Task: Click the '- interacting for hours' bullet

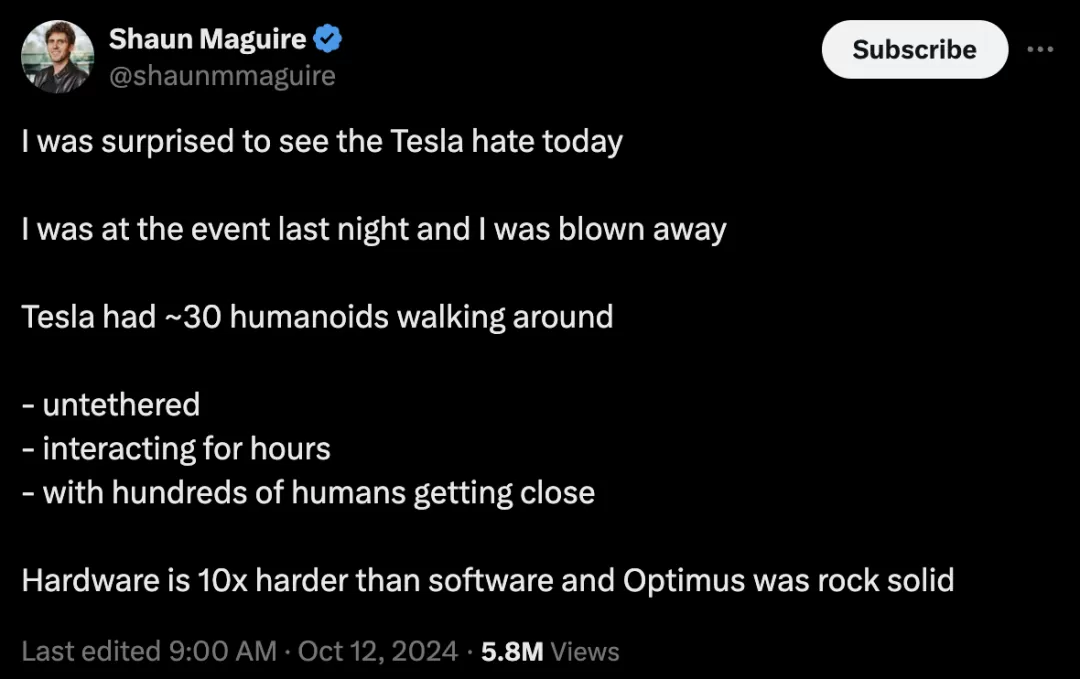Action: click(x=176, y=449)
